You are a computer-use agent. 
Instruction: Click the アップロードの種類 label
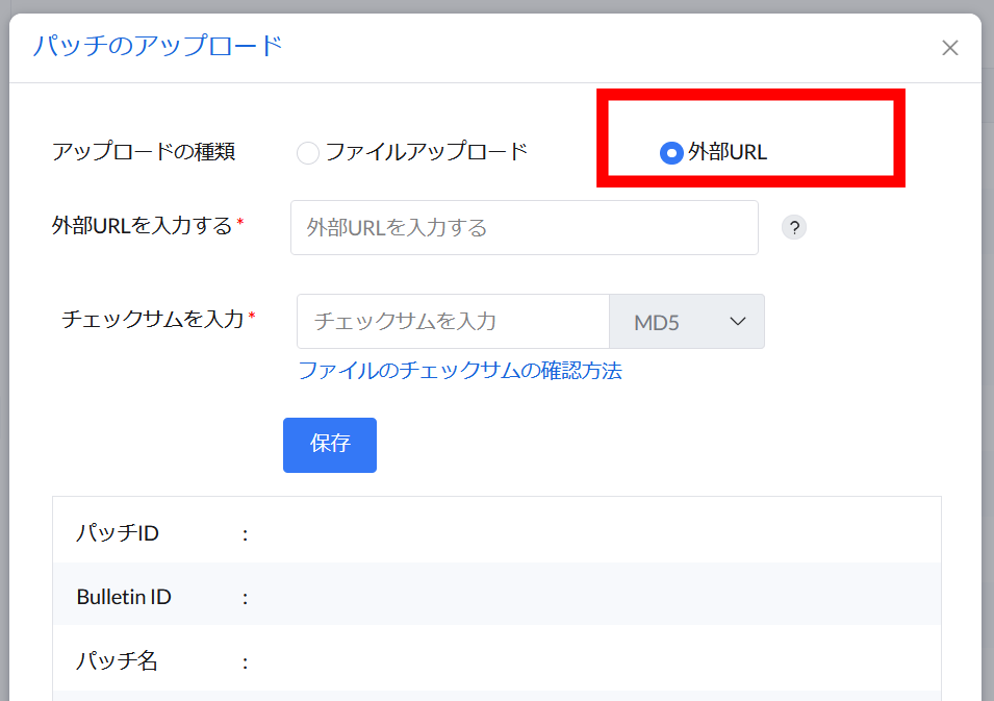[143, 152]
